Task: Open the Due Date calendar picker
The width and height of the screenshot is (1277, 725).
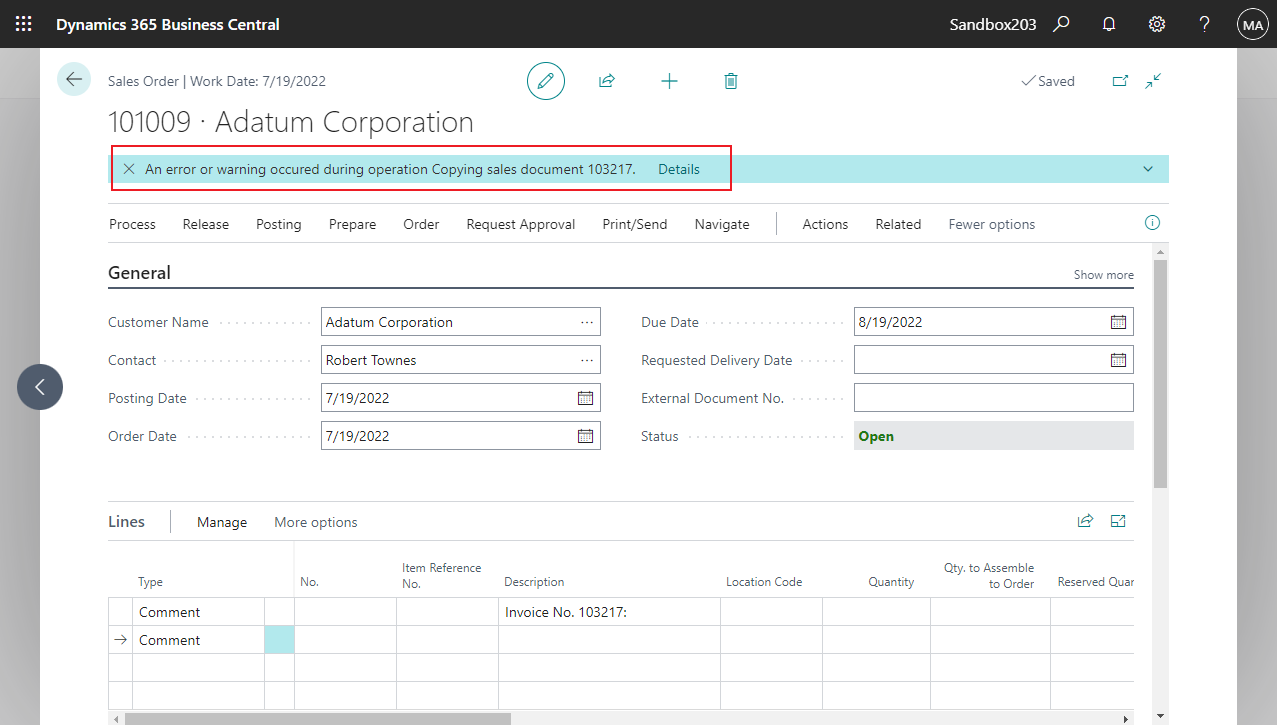Action: (x=1118, y=321)
